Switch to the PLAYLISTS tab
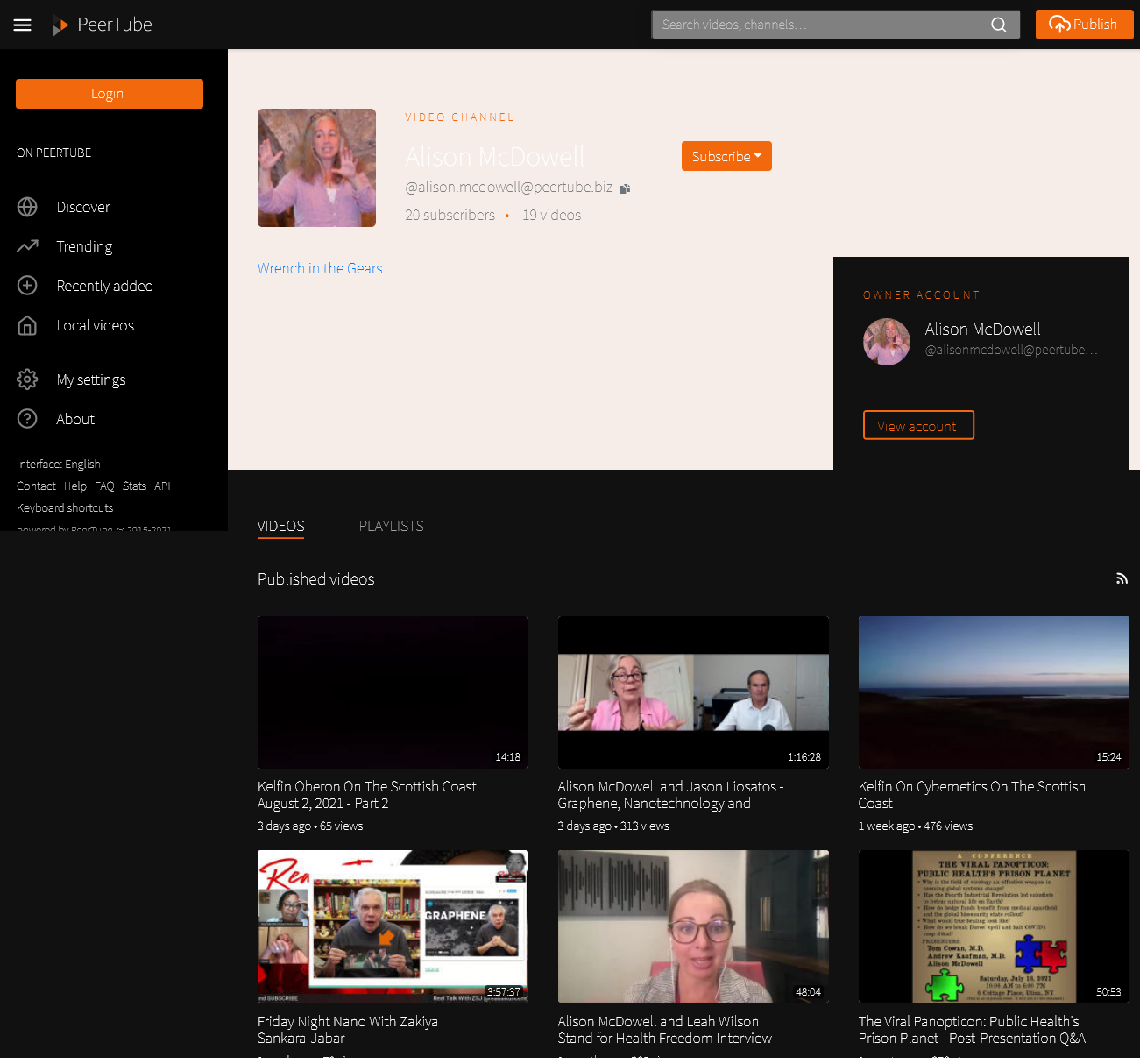 [391, 526]
